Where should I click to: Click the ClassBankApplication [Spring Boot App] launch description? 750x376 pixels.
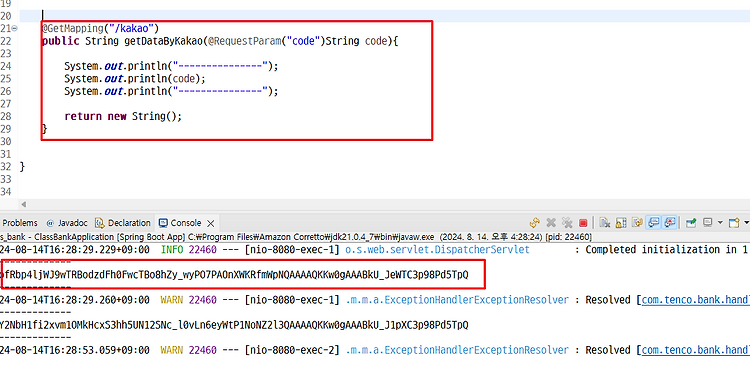110,237
